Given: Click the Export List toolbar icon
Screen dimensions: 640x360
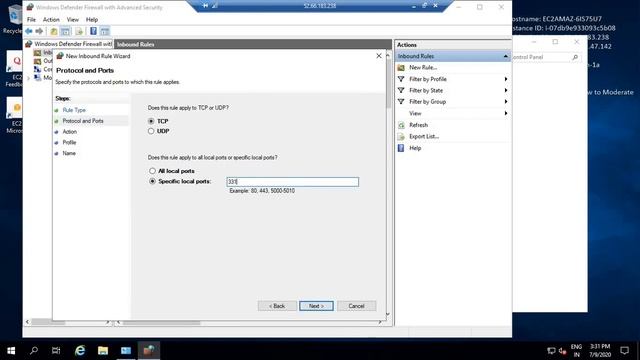Looking at the screenshot, I should (x=79, y=31).
